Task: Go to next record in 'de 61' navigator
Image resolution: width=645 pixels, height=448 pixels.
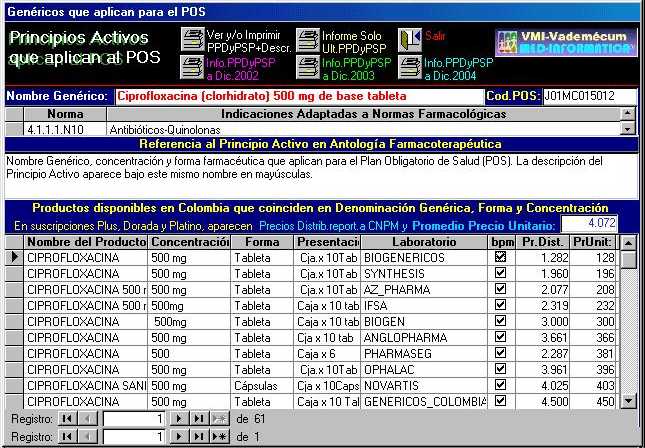Action: click(x=179, y=419)
